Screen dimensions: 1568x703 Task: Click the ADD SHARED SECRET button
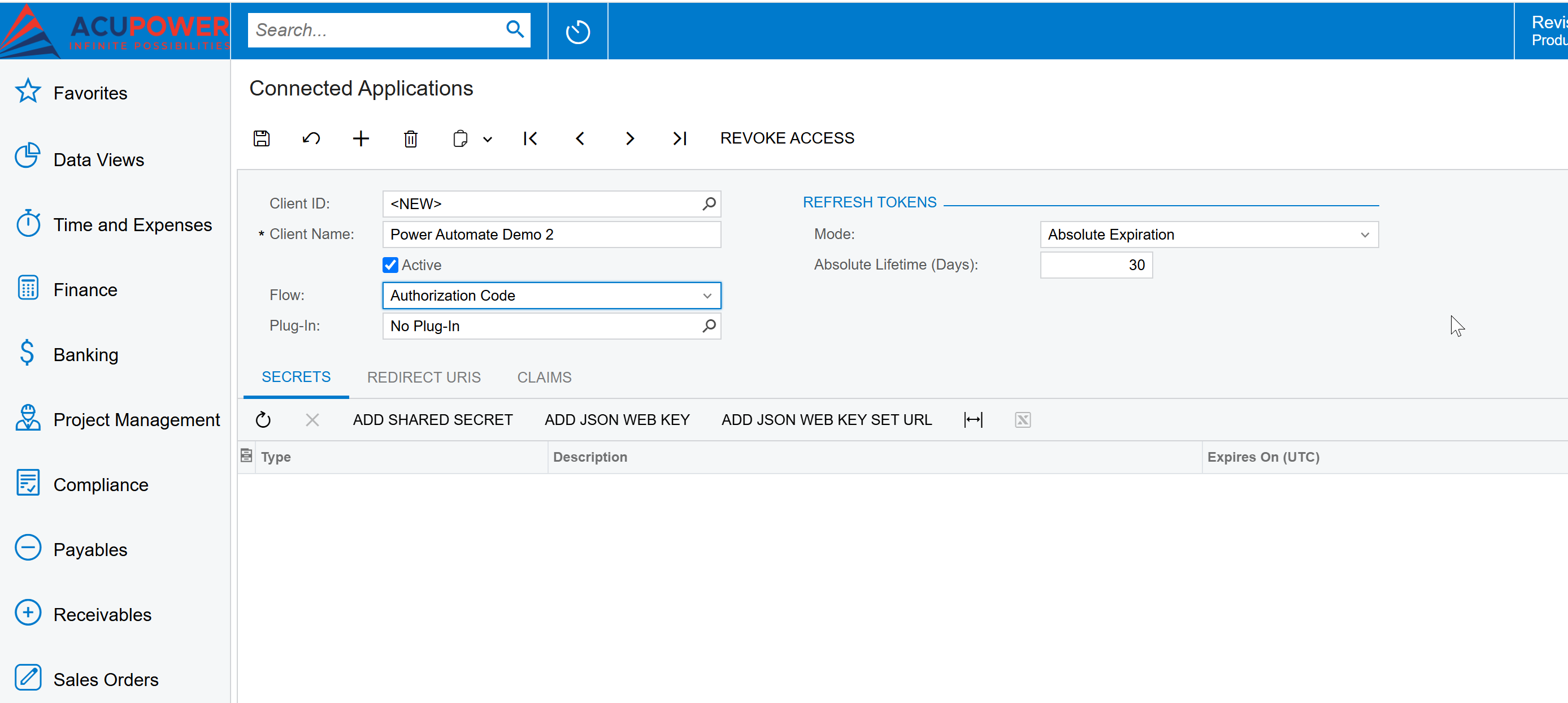coord(433,420)
